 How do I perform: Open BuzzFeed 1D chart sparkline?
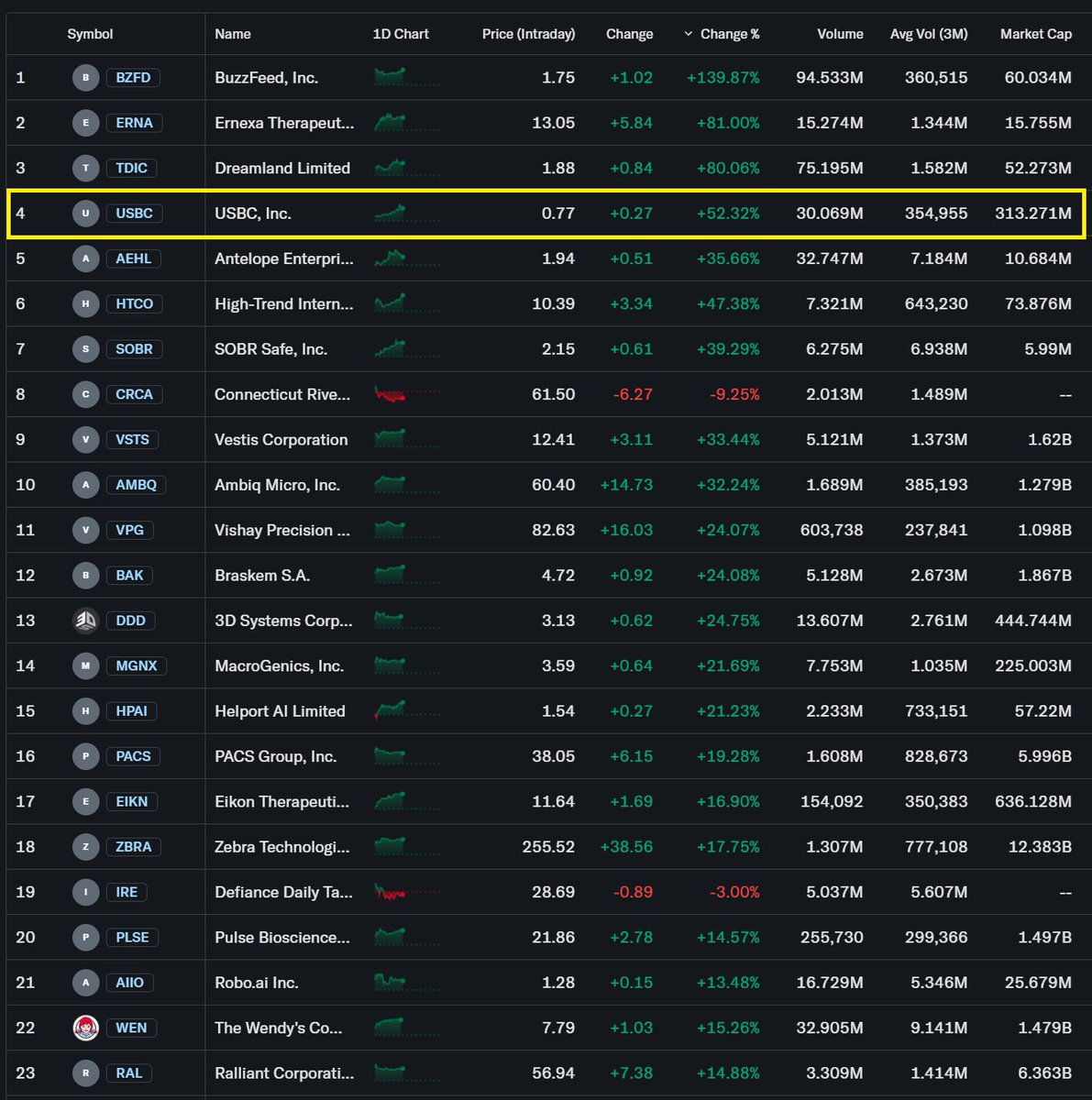[x=406, y=77]
